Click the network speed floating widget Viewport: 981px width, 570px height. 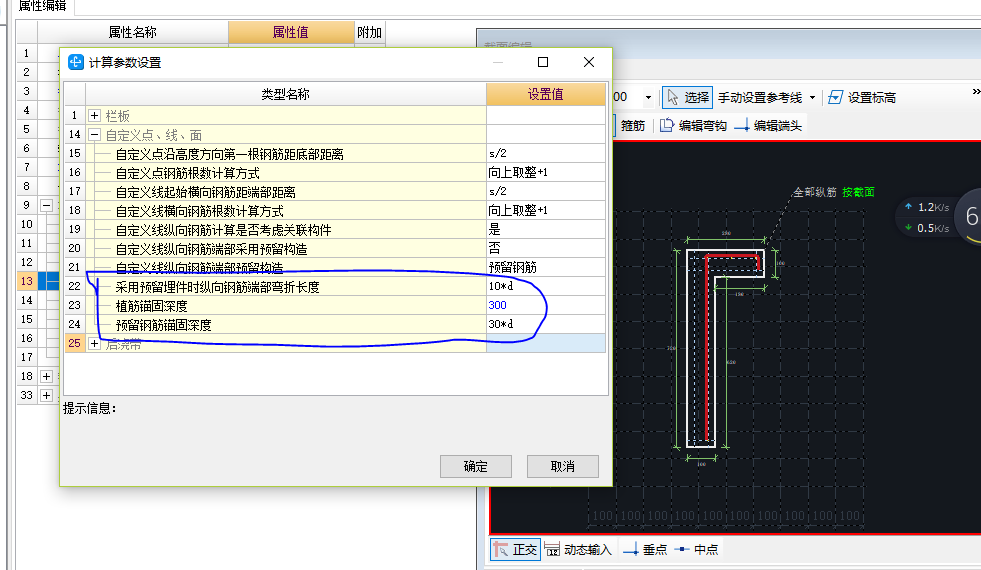(x=938, y=217)
